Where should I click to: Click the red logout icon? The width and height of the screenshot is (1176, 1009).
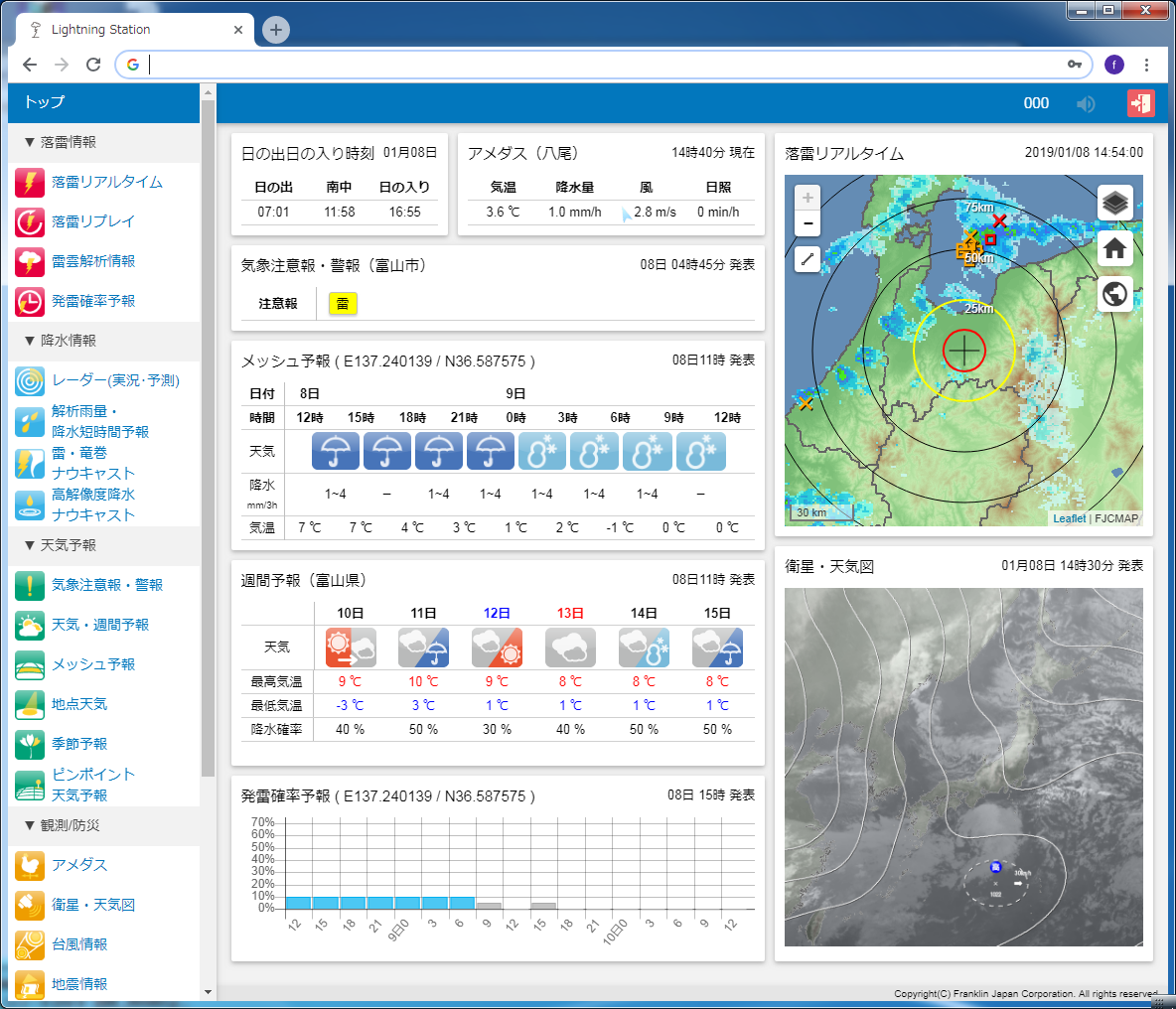(1140, 103)
